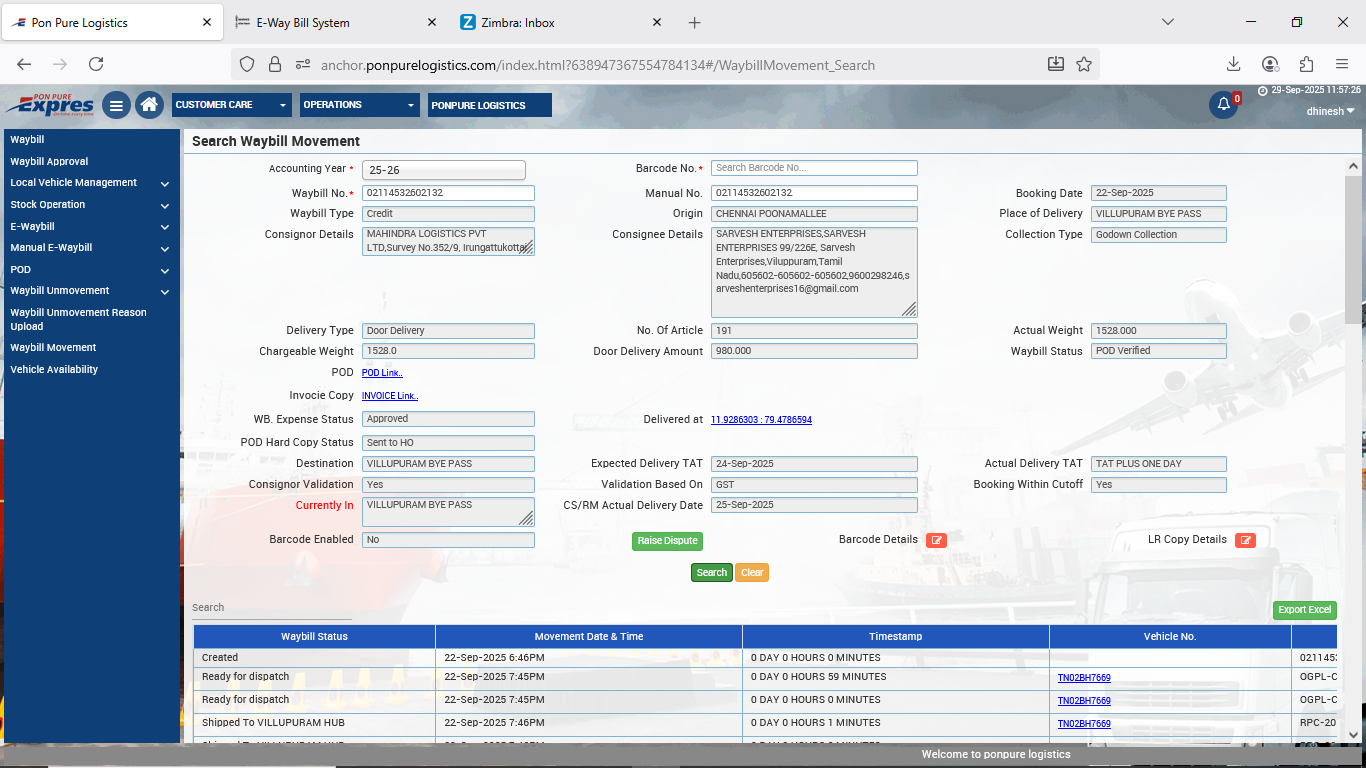Open the CUSTOMER CARE dropdown menu
The width and height of the screenshot is (1366, 768).
pos(231,105)
